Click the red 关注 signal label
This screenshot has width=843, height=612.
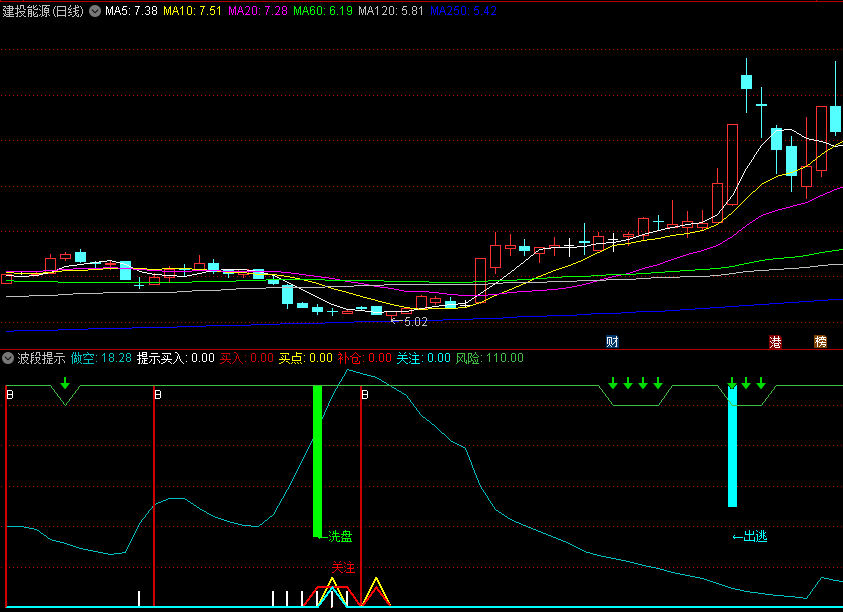tap(343, 567)
